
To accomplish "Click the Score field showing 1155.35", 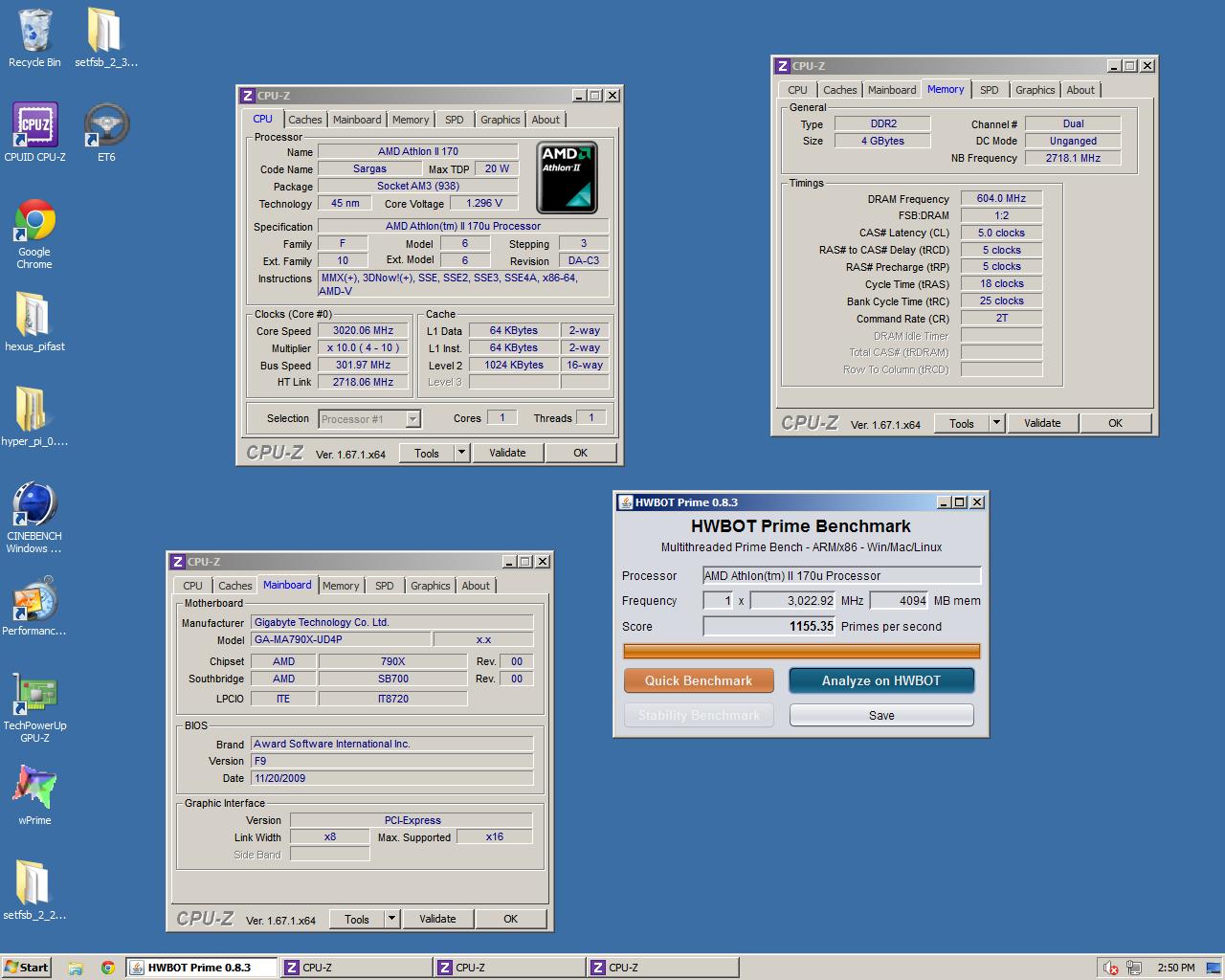I will [769, 626].
